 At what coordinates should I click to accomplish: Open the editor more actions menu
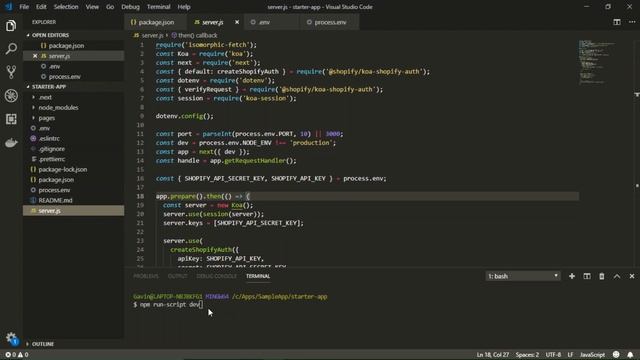(x=631, y=22)
